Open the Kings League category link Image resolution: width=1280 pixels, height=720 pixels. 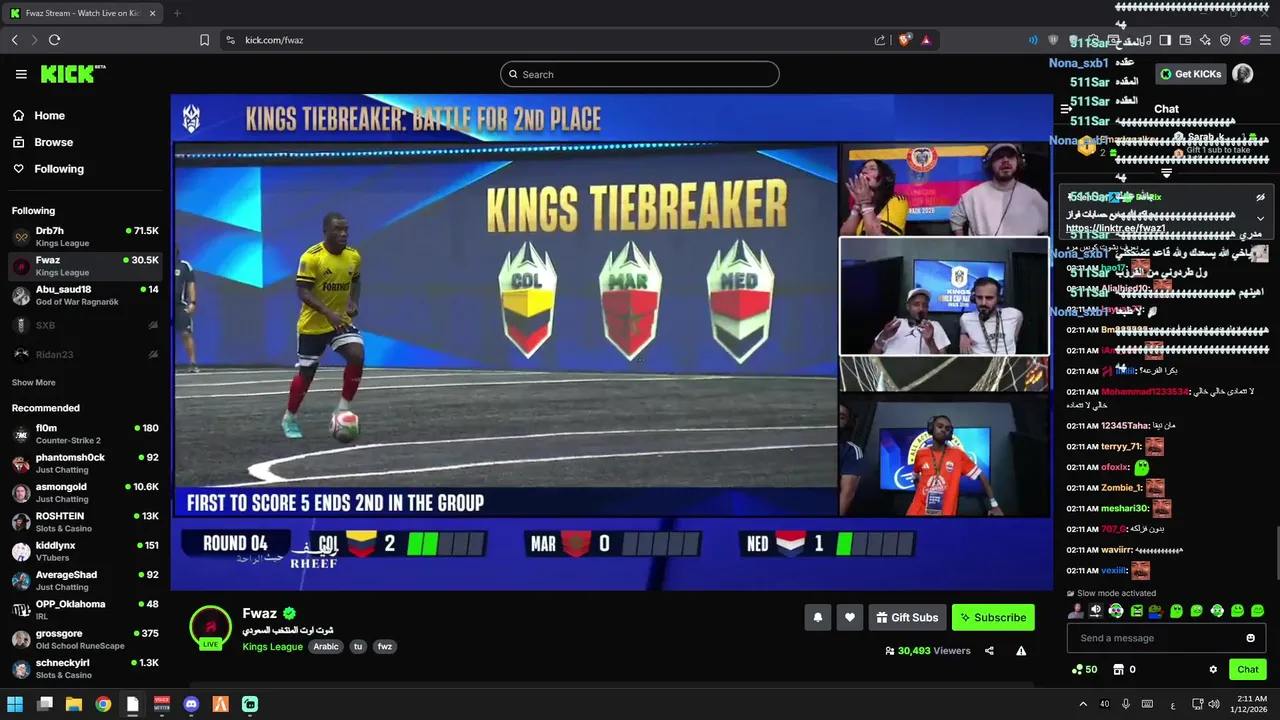pyautogui.click(x=272, y=647)
